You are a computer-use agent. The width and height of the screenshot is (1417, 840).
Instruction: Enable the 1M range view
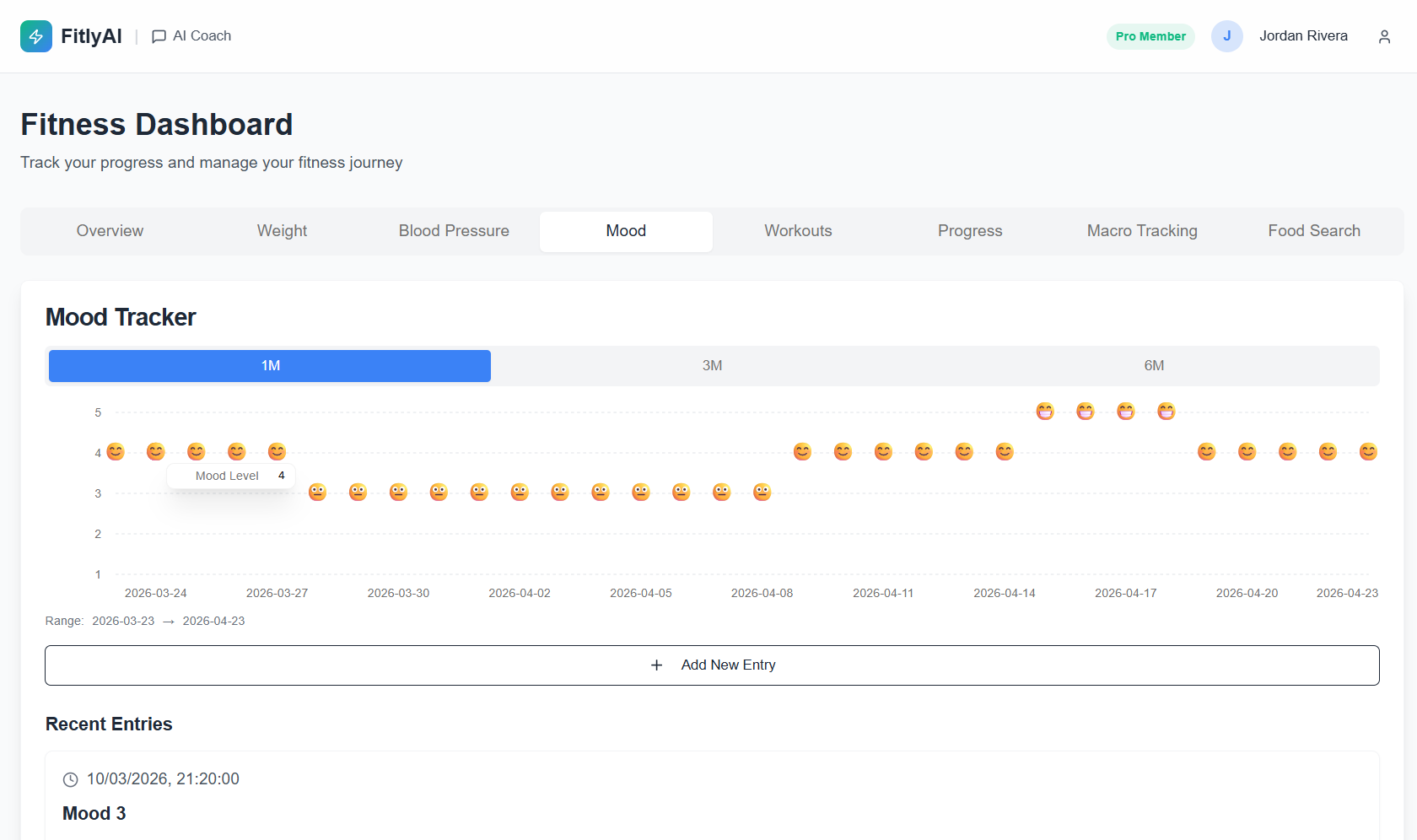(269, 365)
